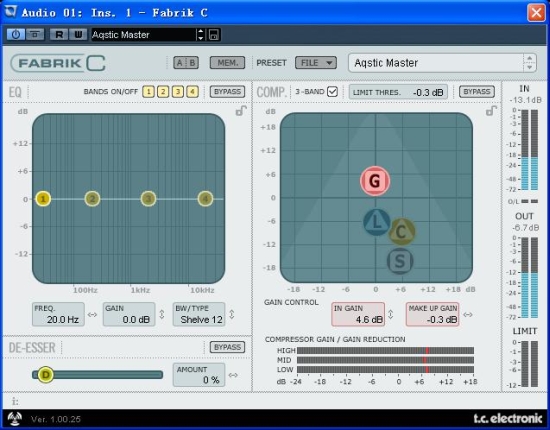Click the Fabrik C logo

[58, 63]
